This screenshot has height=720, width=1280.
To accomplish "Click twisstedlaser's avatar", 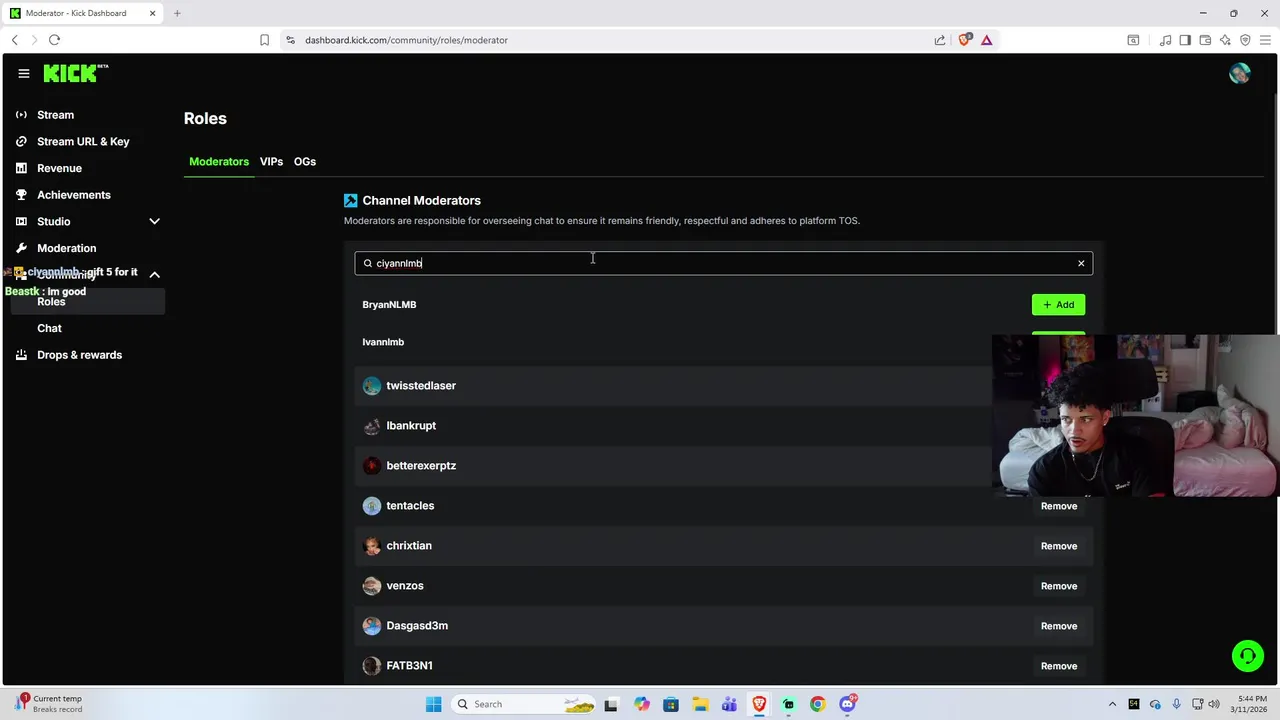I will (x=372, y=386).
